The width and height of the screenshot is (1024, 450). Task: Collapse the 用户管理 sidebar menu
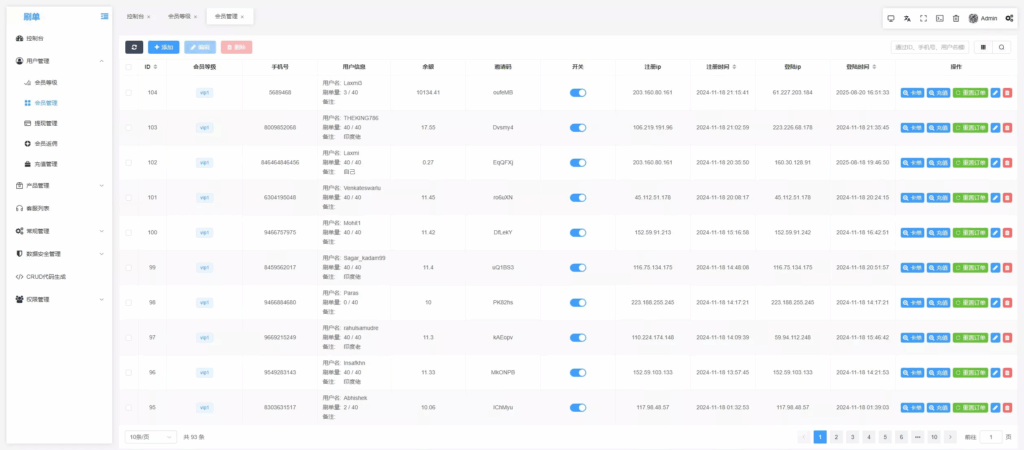point(60,61)
